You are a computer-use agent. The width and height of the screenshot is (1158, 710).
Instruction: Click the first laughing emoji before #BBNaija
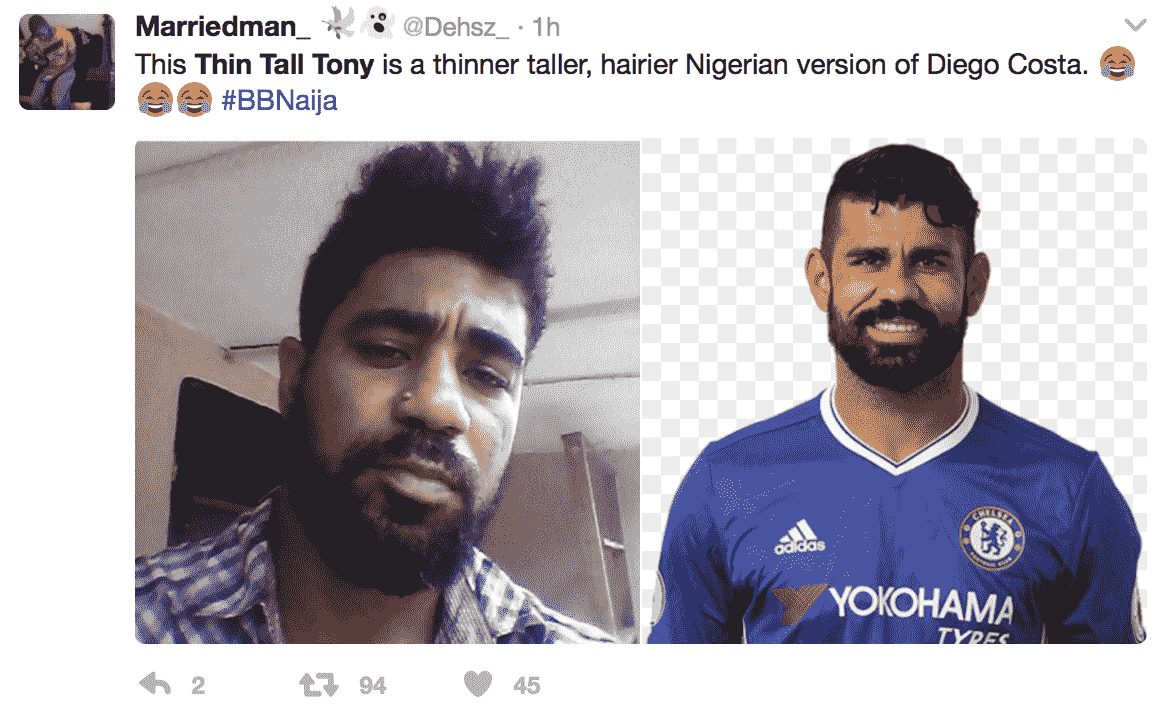click(x=154, y=101)
